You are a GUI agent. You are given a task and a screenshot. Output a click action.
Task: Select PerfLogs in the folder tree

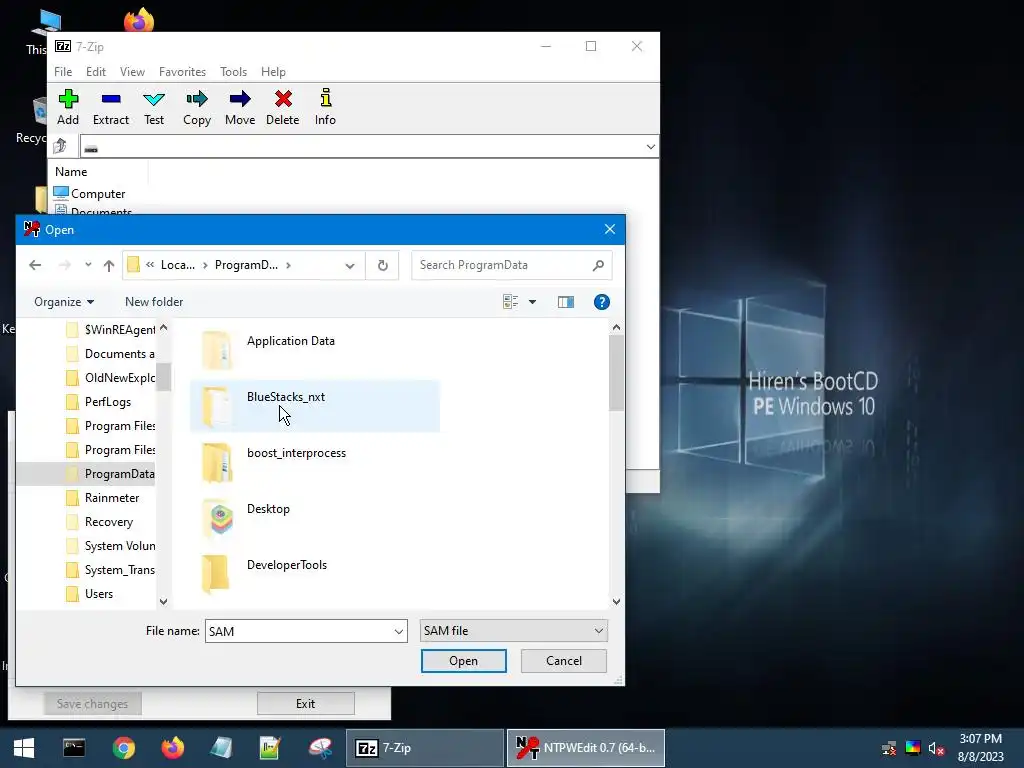coord(107,402)
